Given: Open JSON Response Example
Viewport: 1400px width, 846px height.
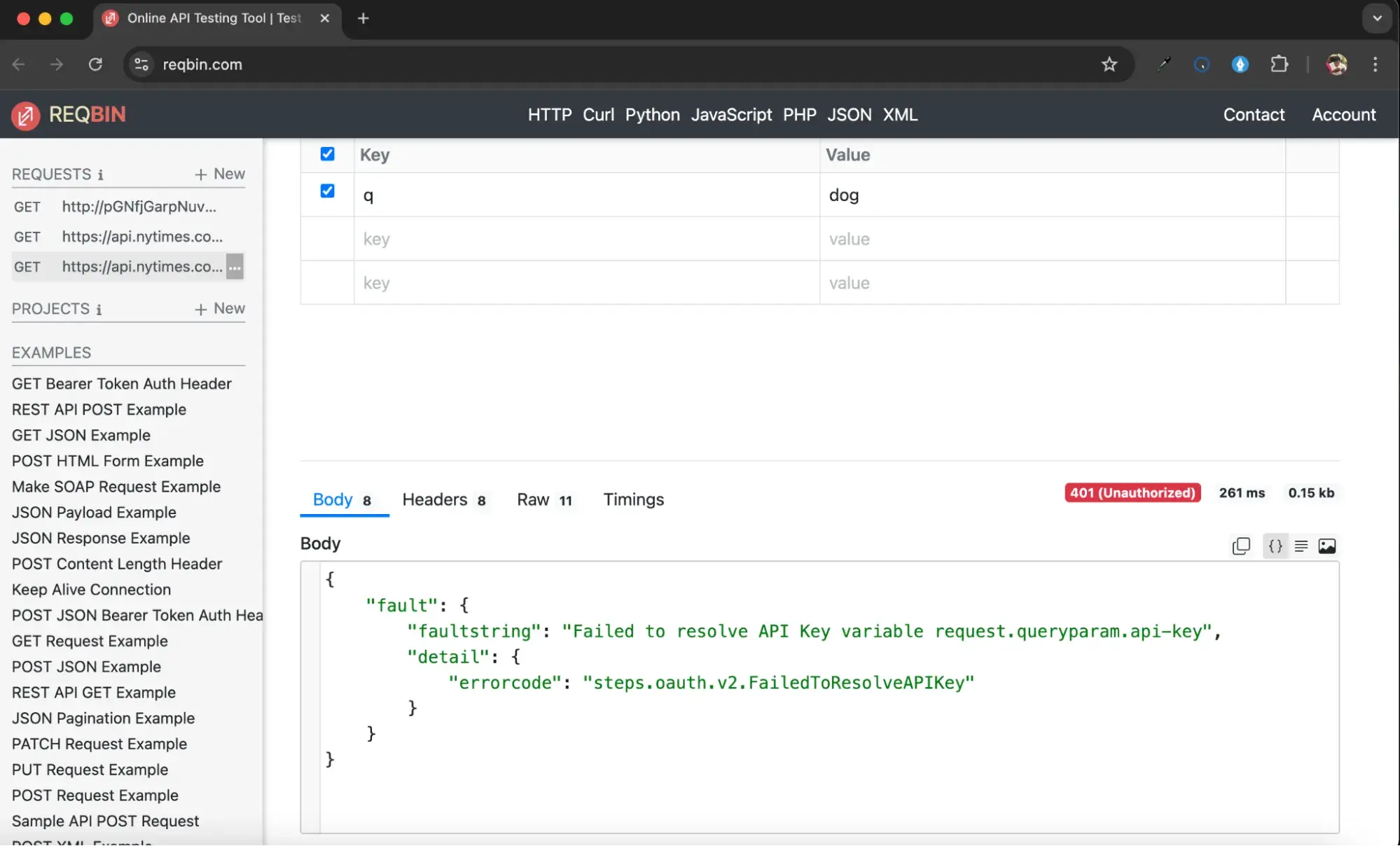Looking at the screenshot, I should pyautogui.click(x=101, y=539).
